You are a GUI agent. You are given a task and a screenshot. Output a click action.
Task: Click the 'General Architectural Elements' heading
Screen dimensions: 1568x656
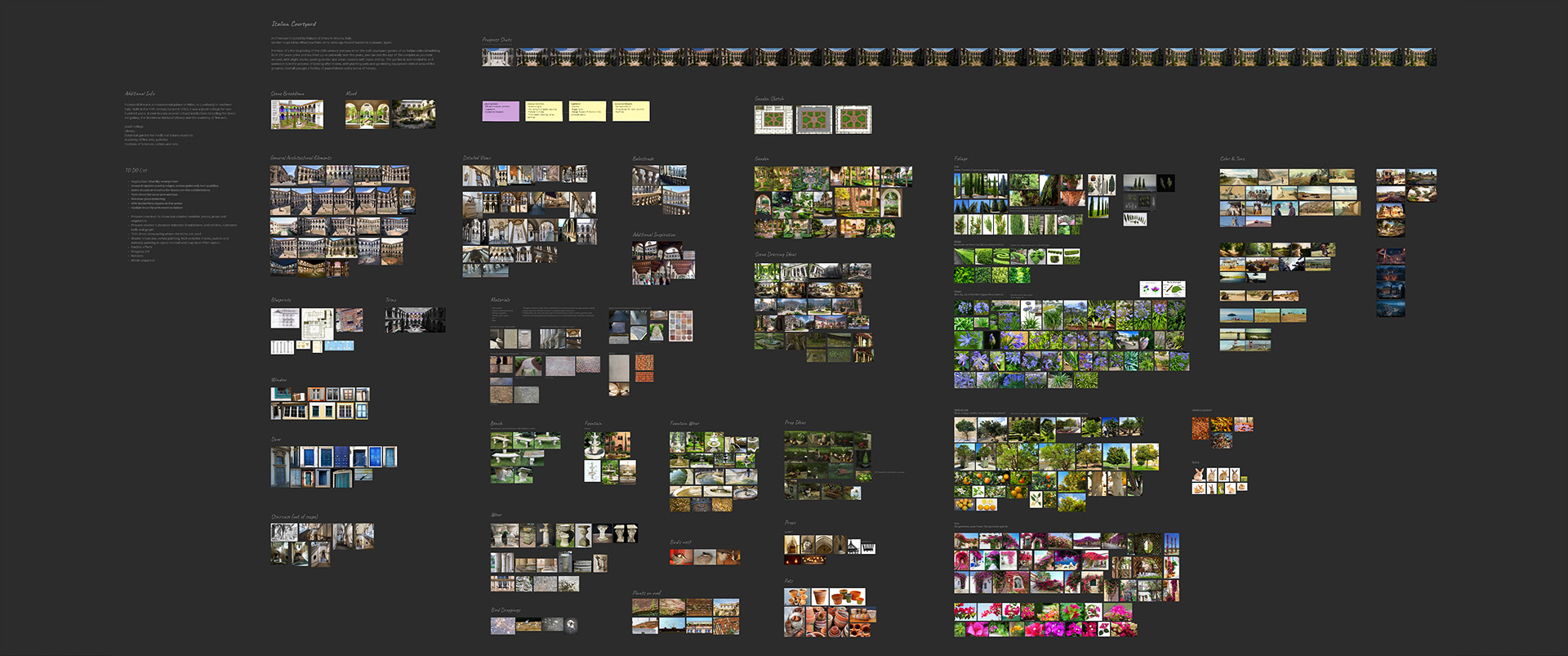point(301,158)
